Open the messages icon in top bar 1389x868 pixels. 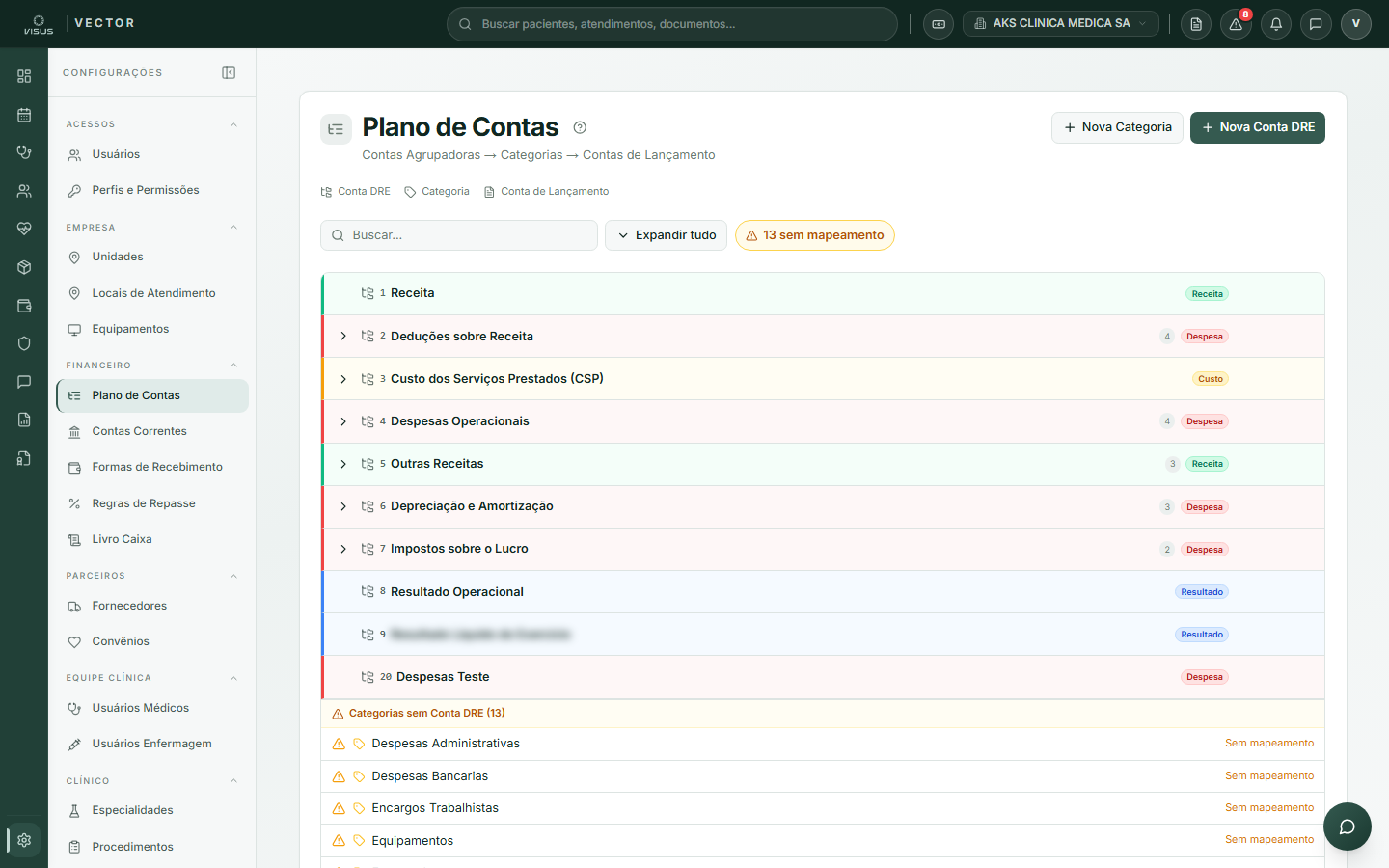pyautogui.click(x=1316, y=24)
